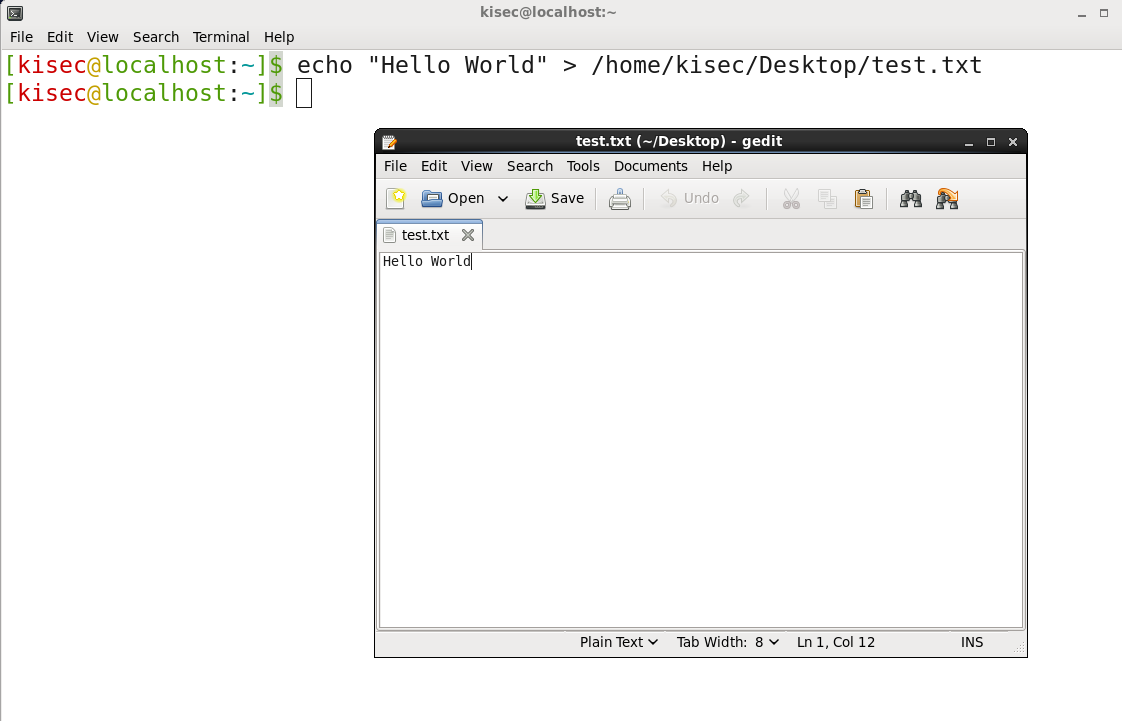Viewport: 1122px width, 721px height.
Task: Open the Tab Width dropdown
Action: 728,642
